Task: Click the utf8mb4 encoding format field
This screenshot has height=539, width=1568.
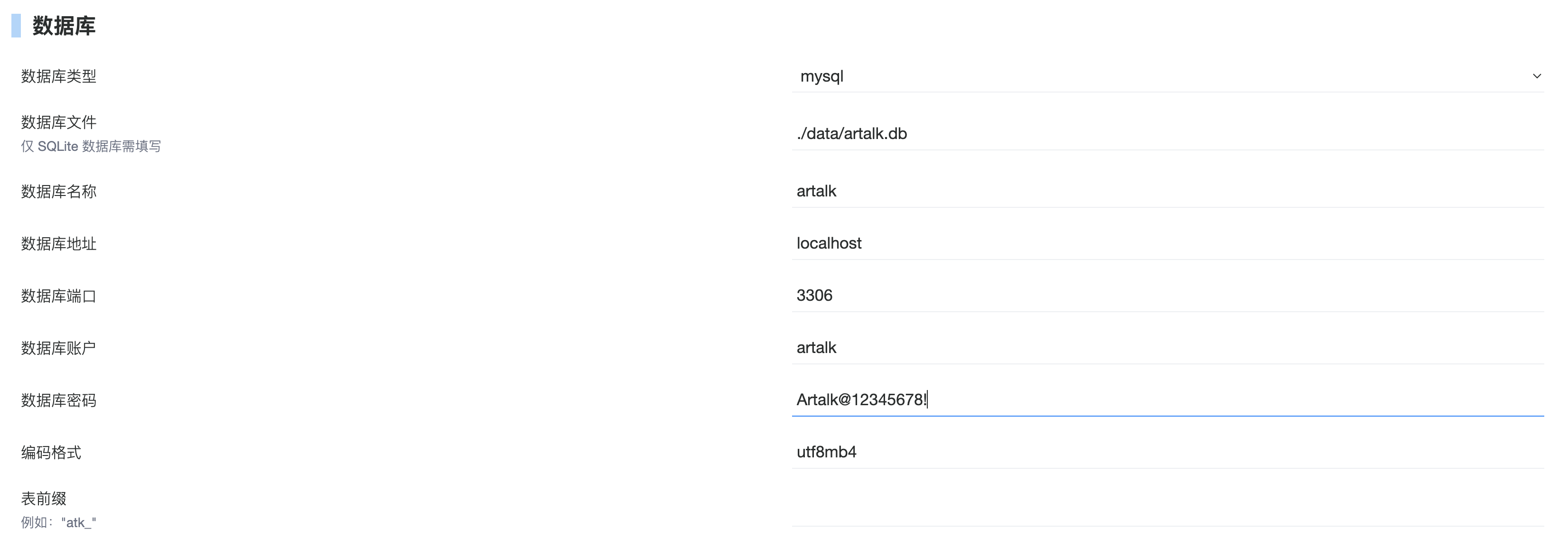Action: click(x=1157, y=452)
